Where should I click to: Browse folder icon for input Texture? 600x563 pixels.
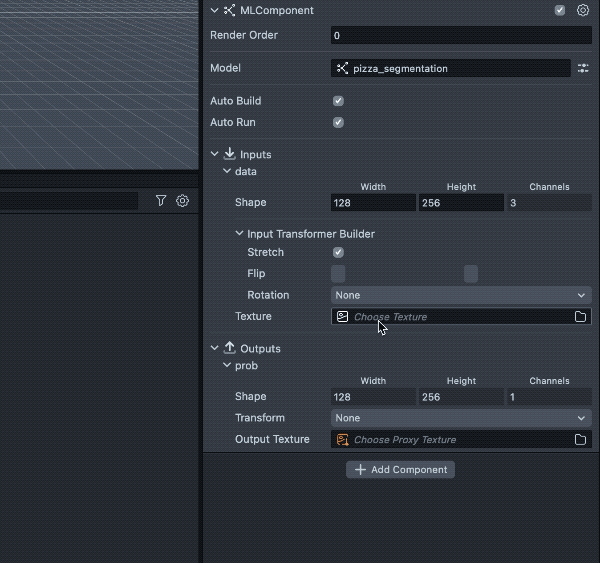pos(580,317)
